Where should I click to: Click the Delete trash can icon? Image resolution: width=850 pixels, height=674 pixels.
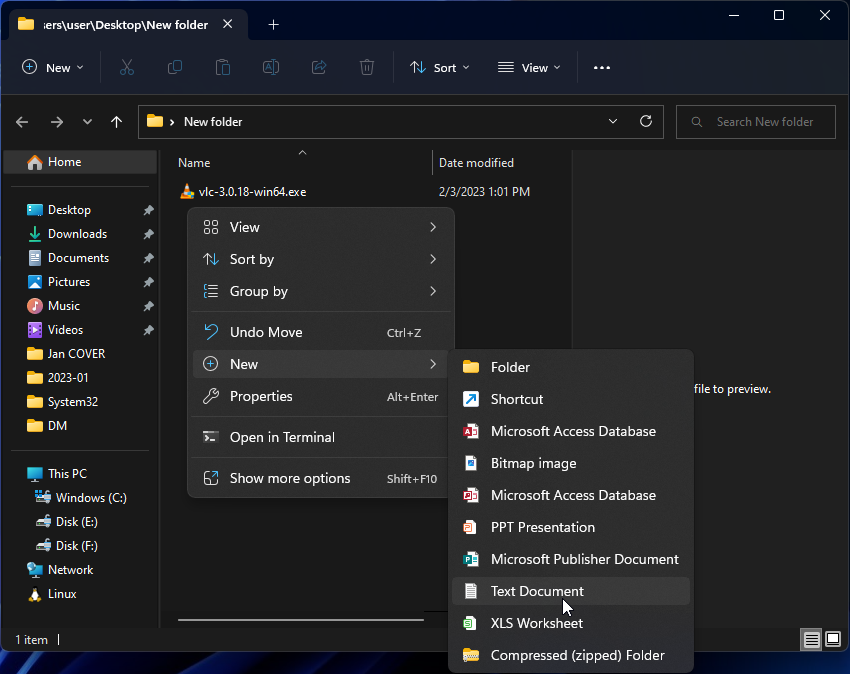click(367, 67)
